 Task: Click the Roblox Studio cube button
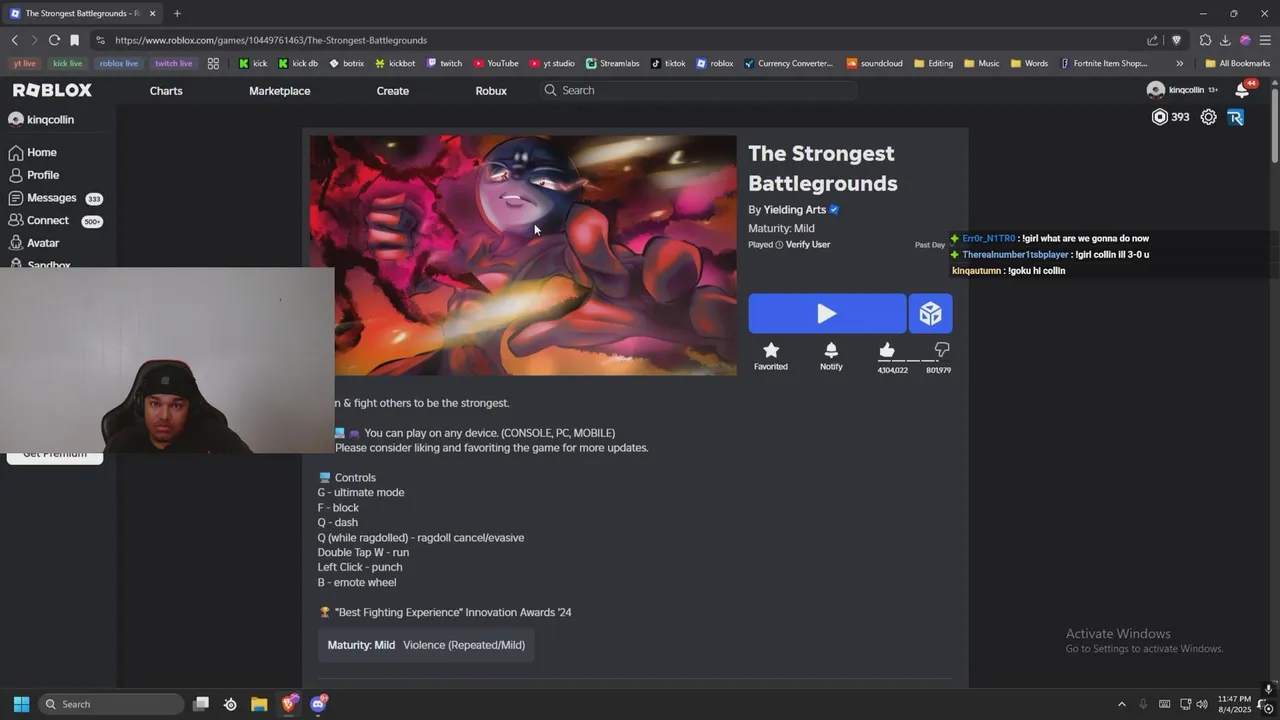pos(931,314)
